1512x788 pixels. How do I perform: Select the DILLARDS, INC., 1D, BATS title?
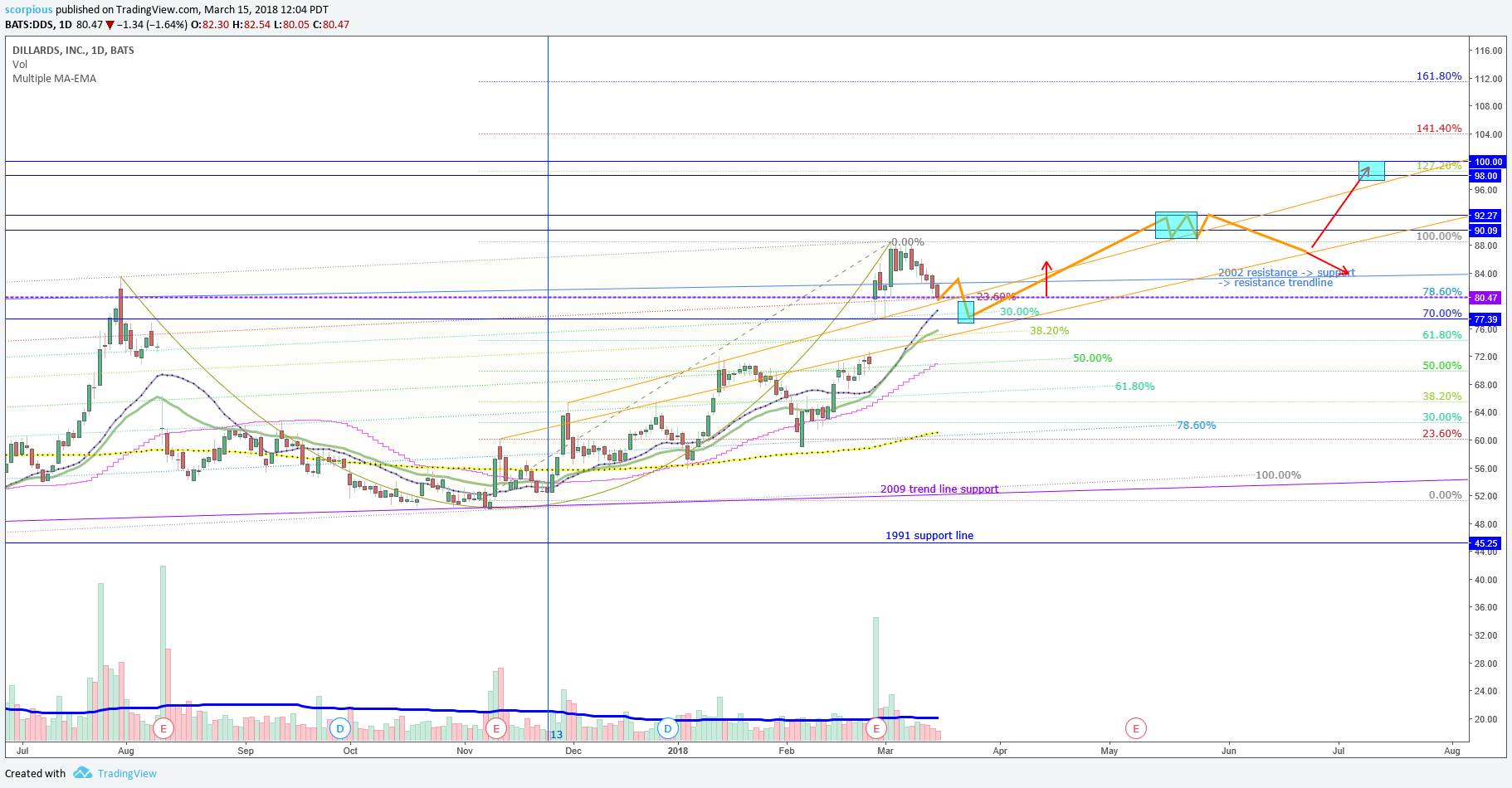[x=73, y=51]
